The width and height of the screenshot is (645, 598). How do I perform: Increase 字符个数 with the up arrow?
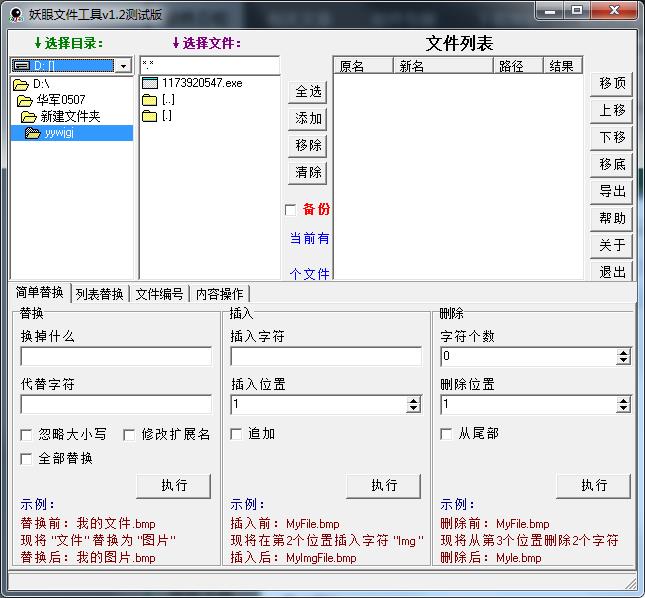point(624,352)
